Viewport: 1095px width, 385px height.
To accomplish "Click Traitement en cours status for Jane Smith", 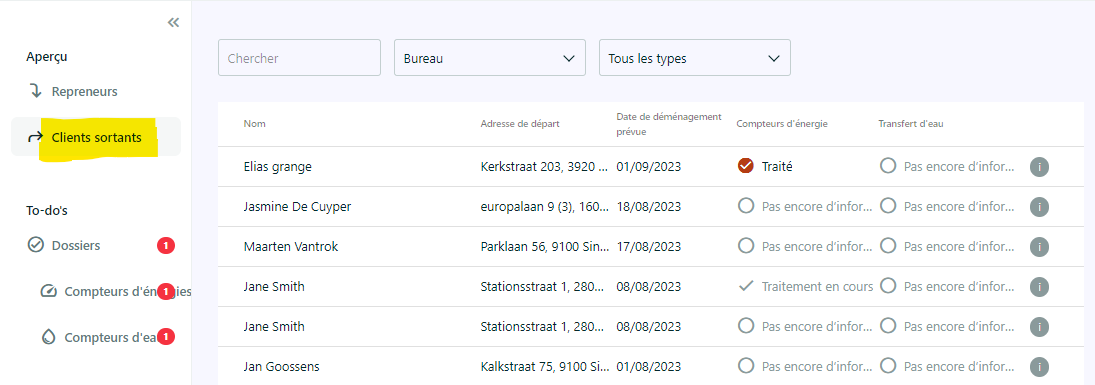I will [x=817, y=286].
